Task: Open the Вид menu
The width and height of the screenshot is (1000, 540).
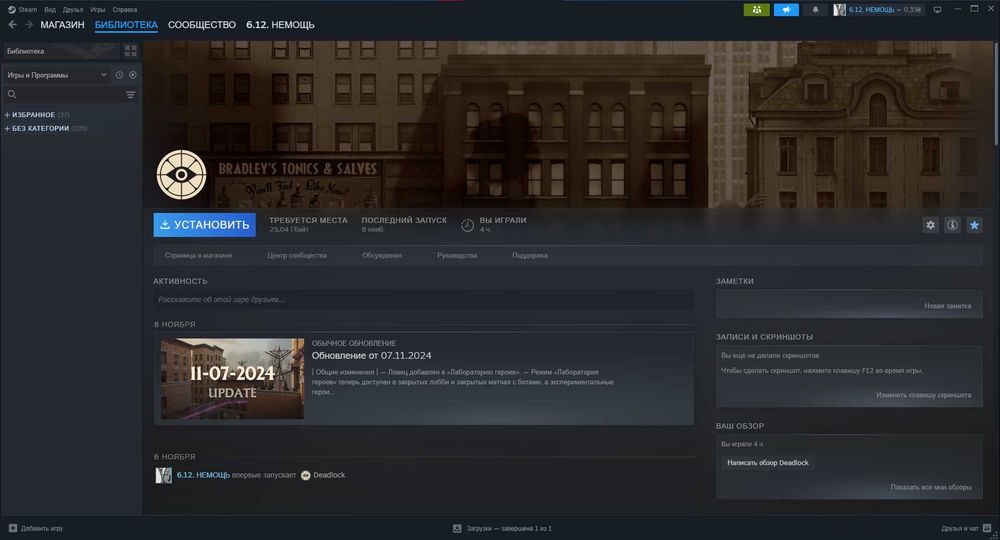Action: (50, 10)
